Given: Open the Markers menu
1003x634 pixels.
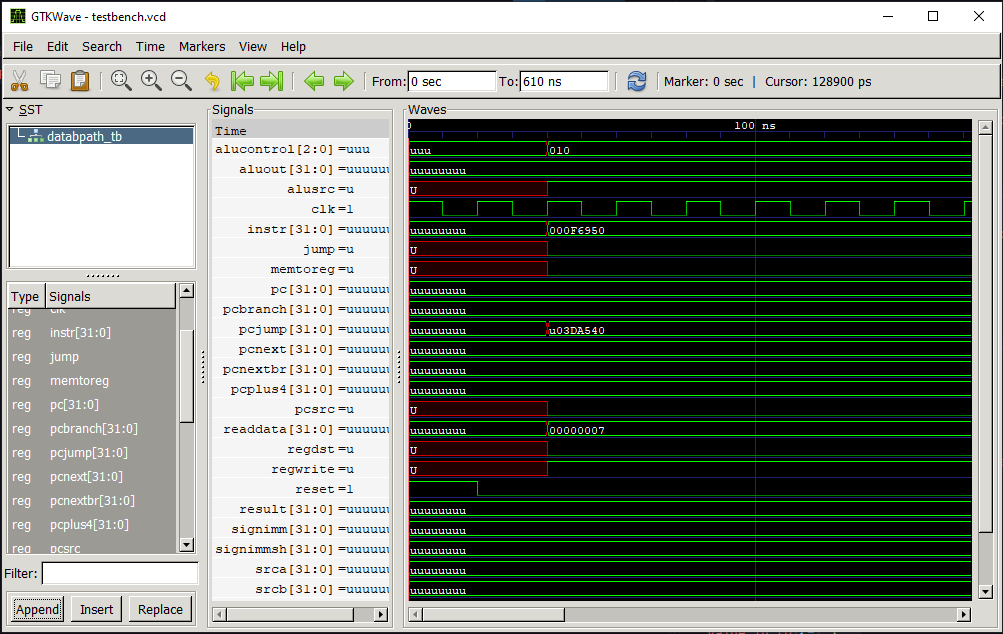Looking at the screenshot, I should 202,46.
